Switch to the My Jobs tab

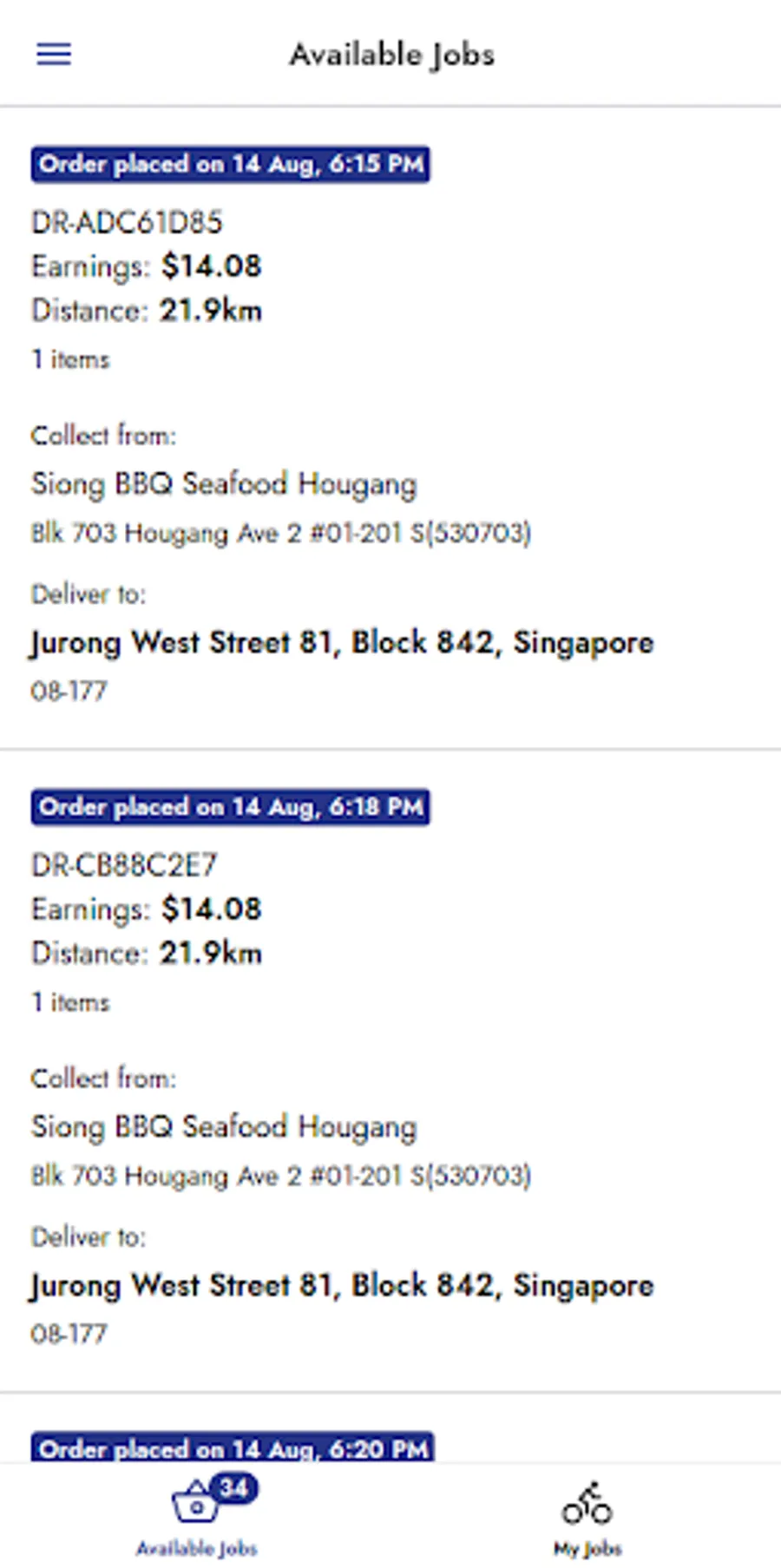(587, 1516)
